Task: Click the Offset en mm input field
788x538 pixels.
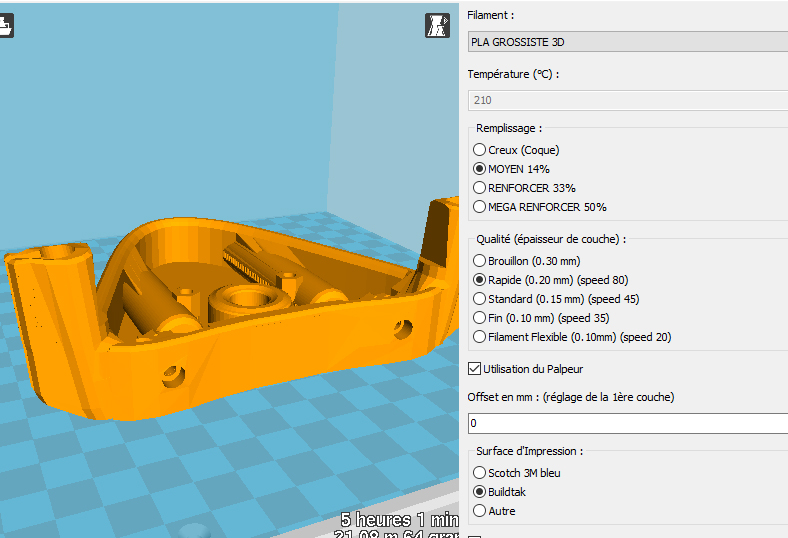Action: pyautogui.click(x=628, y=423)
